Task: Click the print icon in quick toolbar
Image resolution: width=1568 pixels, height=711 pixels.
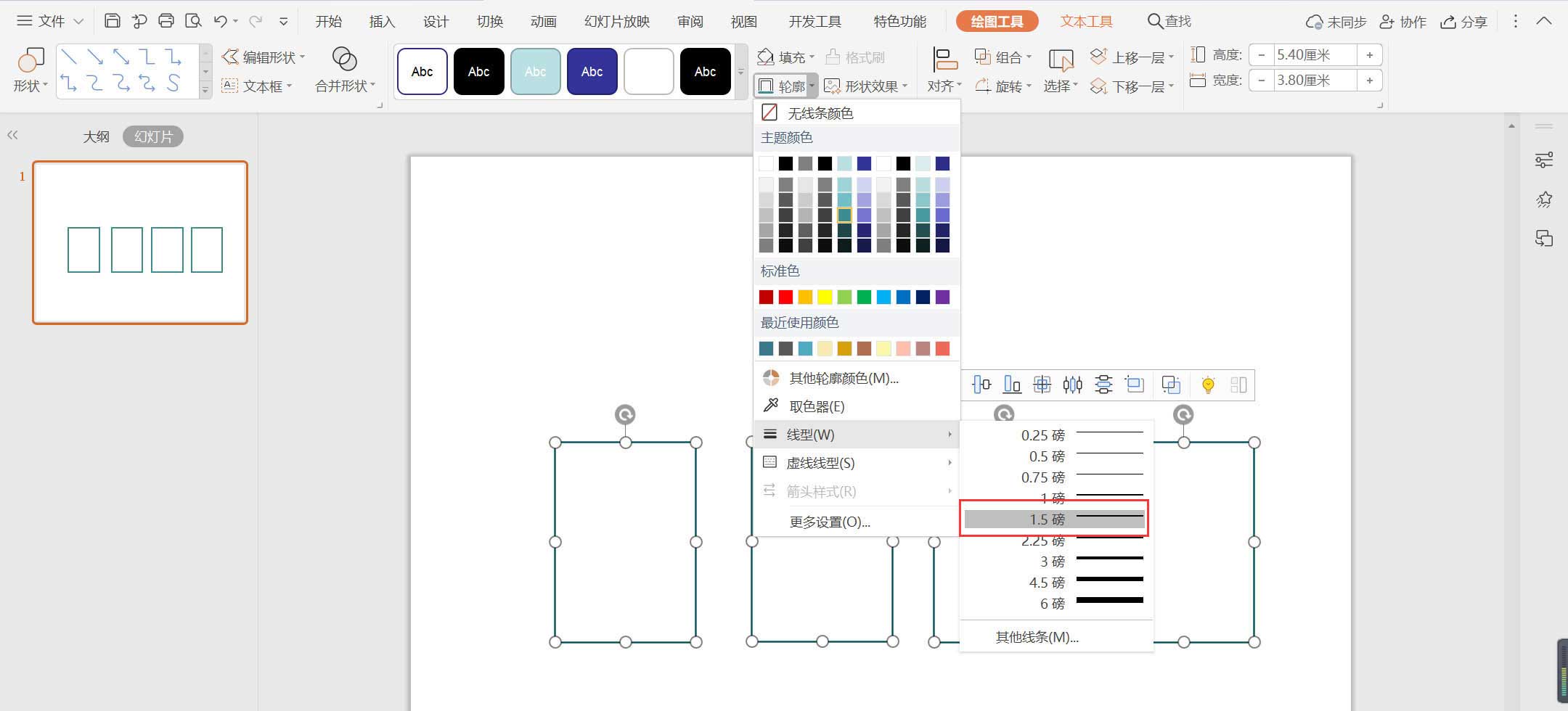Action: pyautogui.click(x=166, y=21)
